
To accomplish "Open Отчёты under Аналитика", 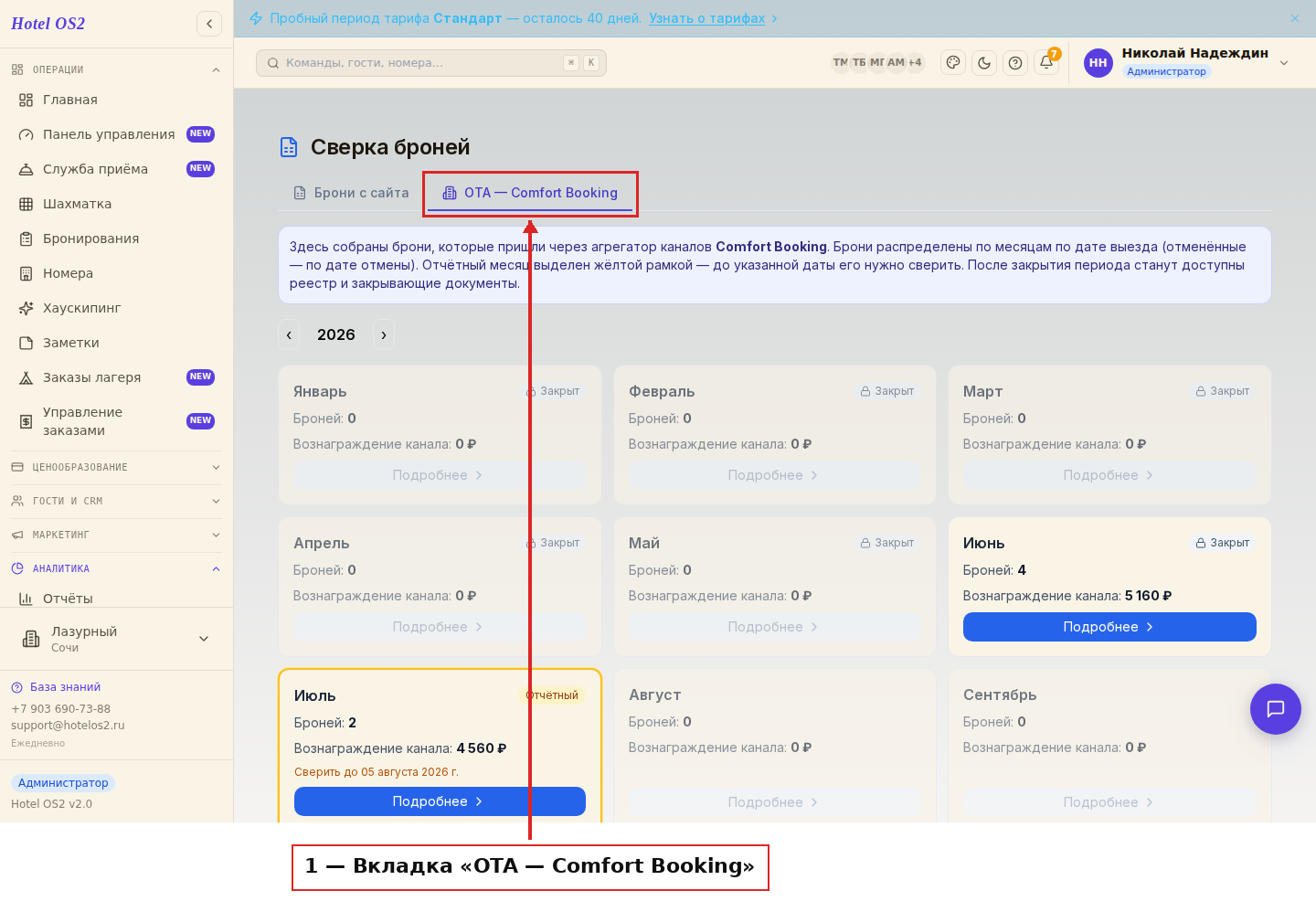I will [x=116, y=599].
